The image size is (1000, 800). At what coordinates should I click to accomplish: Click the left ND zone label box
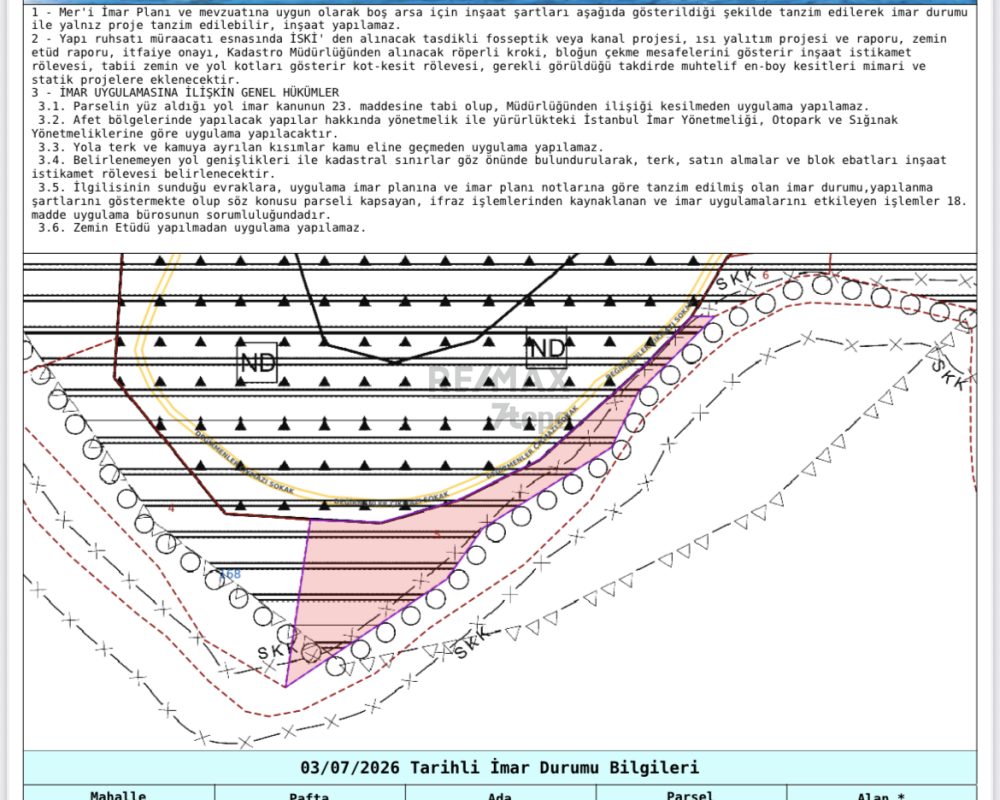click(257, 363)
